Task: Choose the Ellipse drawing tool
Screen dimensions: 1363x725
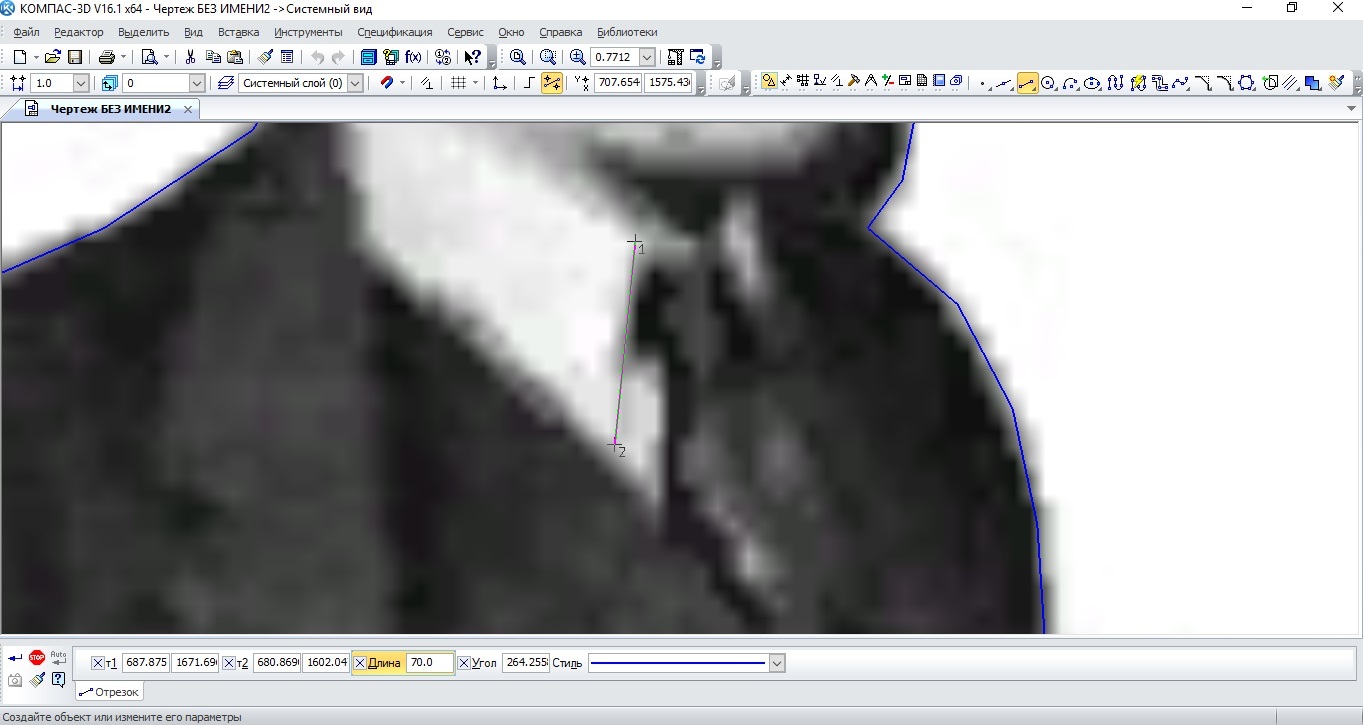Action: (x=1093, y=83)
